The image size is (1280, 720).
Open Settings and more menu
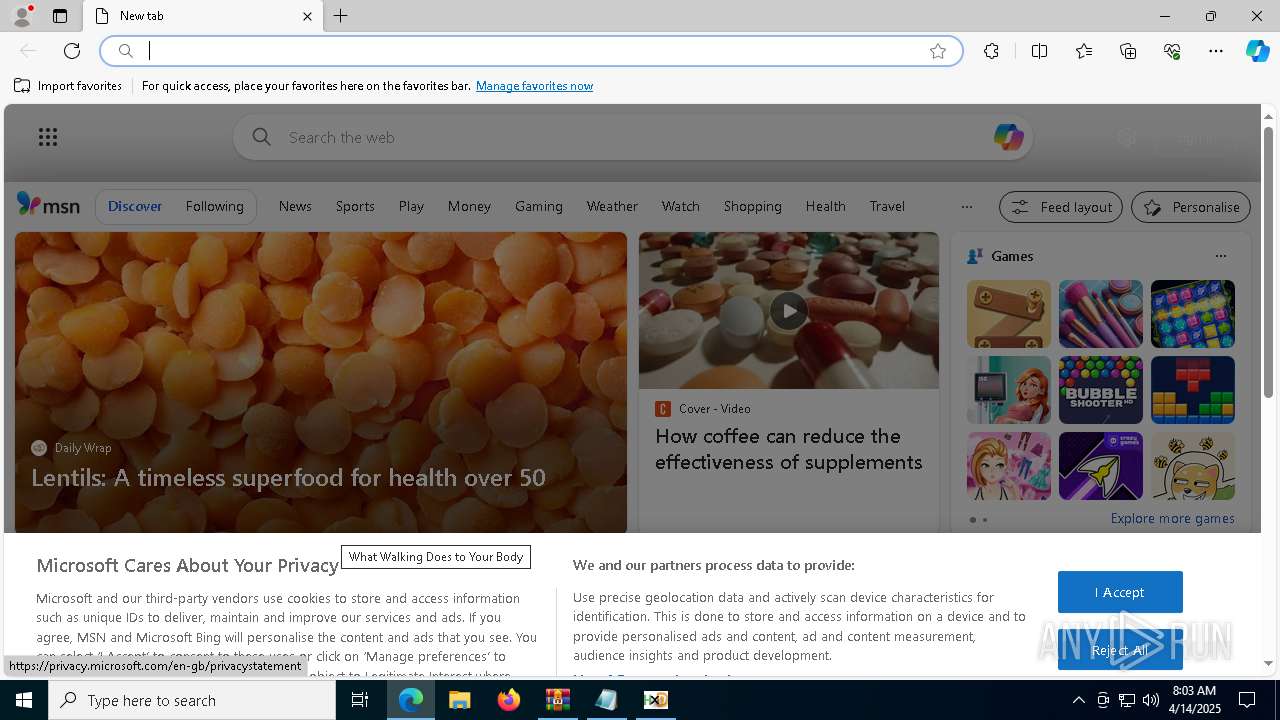[x=1216, y=51]
